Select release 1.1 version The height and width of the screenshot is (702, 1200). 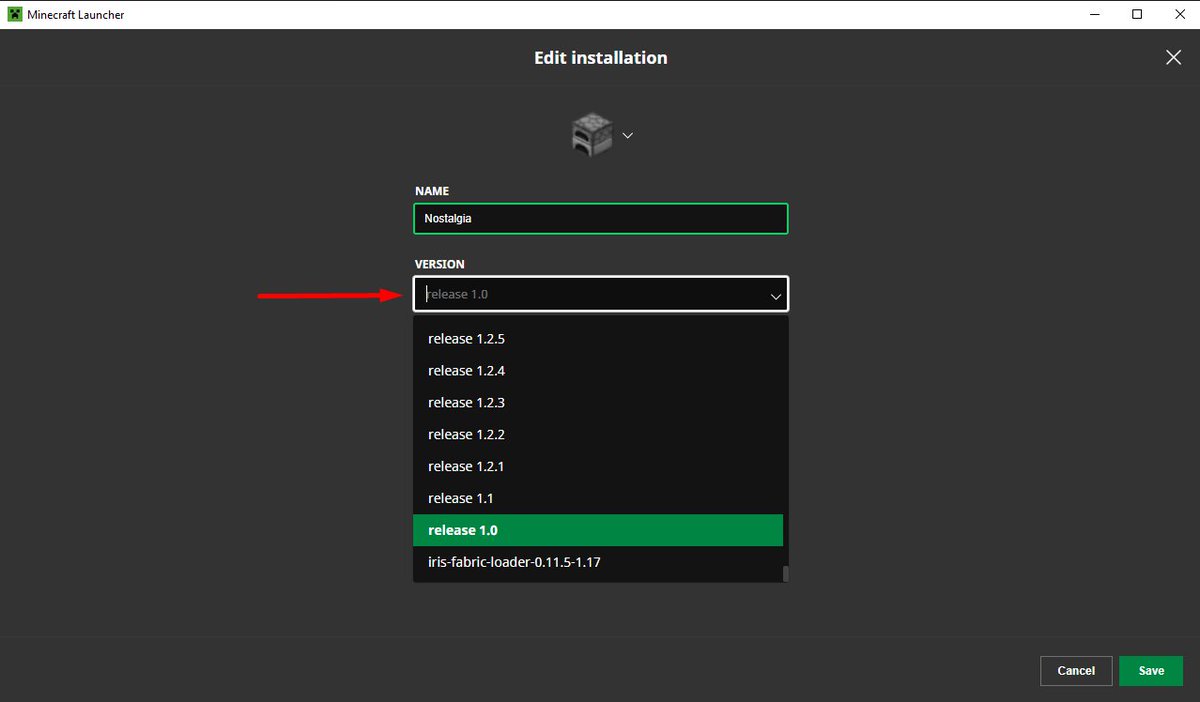[x=598, y=499]
